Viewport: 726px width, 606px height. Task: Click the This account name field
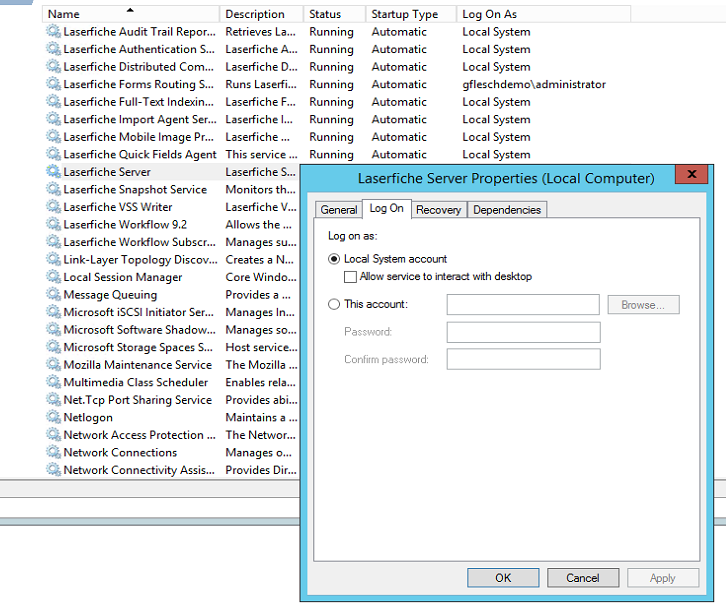point(523,305)
